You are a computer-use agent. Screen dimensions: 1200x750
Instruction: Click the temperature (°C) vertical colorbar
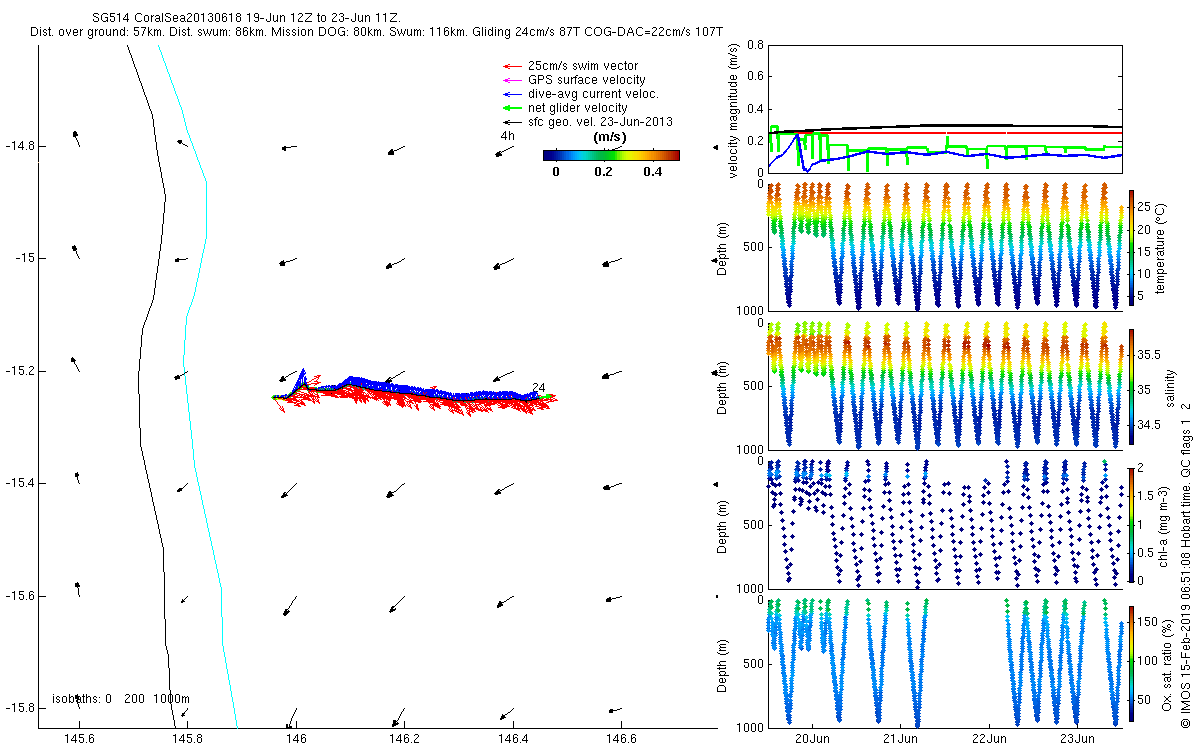click(x=1131, y=246)
